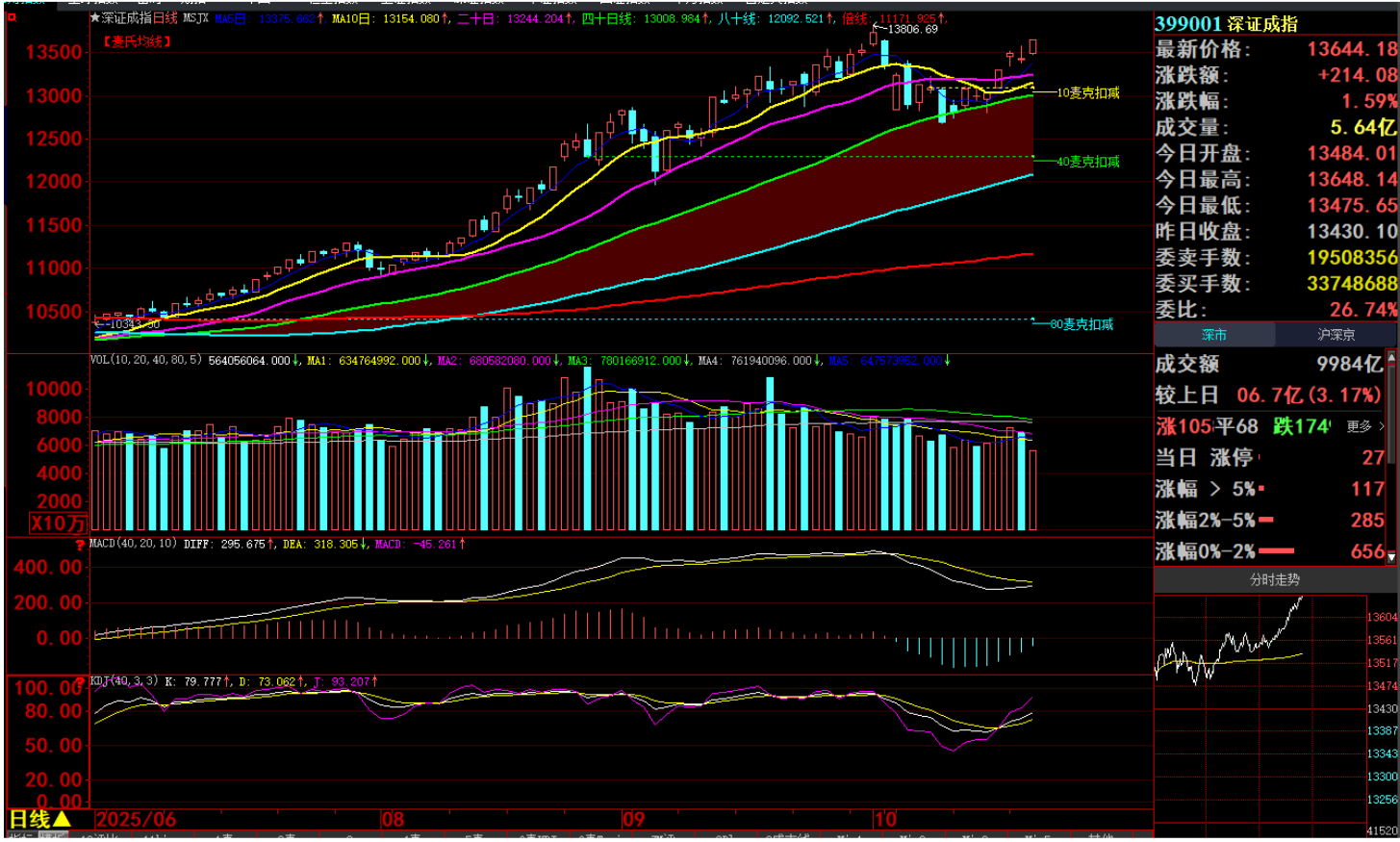Switch to the 沪深京 tab
The width and height of the screenshot is (1400, 842).
pos(1336,335)
